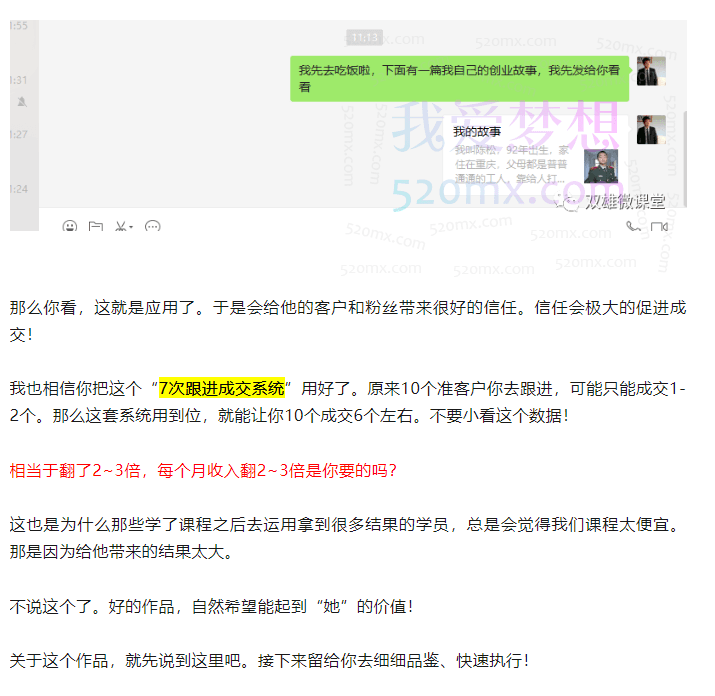Start a video call with camera icon
The height and width of the screenshot is (696, 715).
tap(659, 226)
